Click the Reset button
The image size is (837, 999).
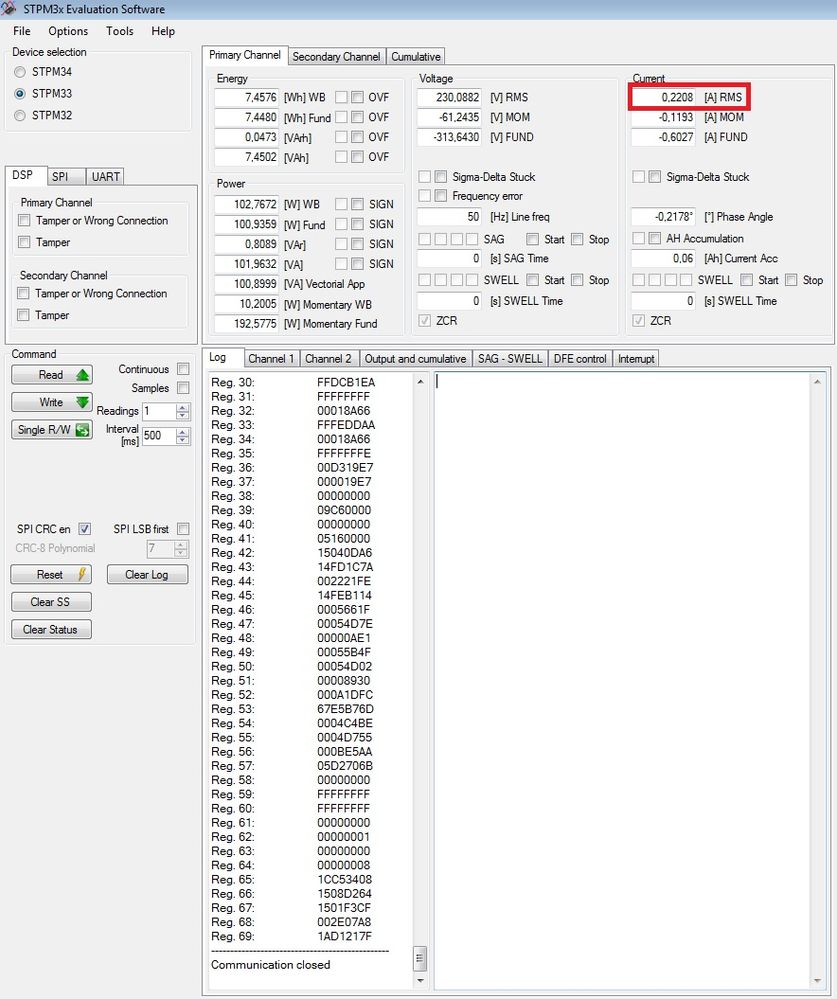(x=51, y=575)
